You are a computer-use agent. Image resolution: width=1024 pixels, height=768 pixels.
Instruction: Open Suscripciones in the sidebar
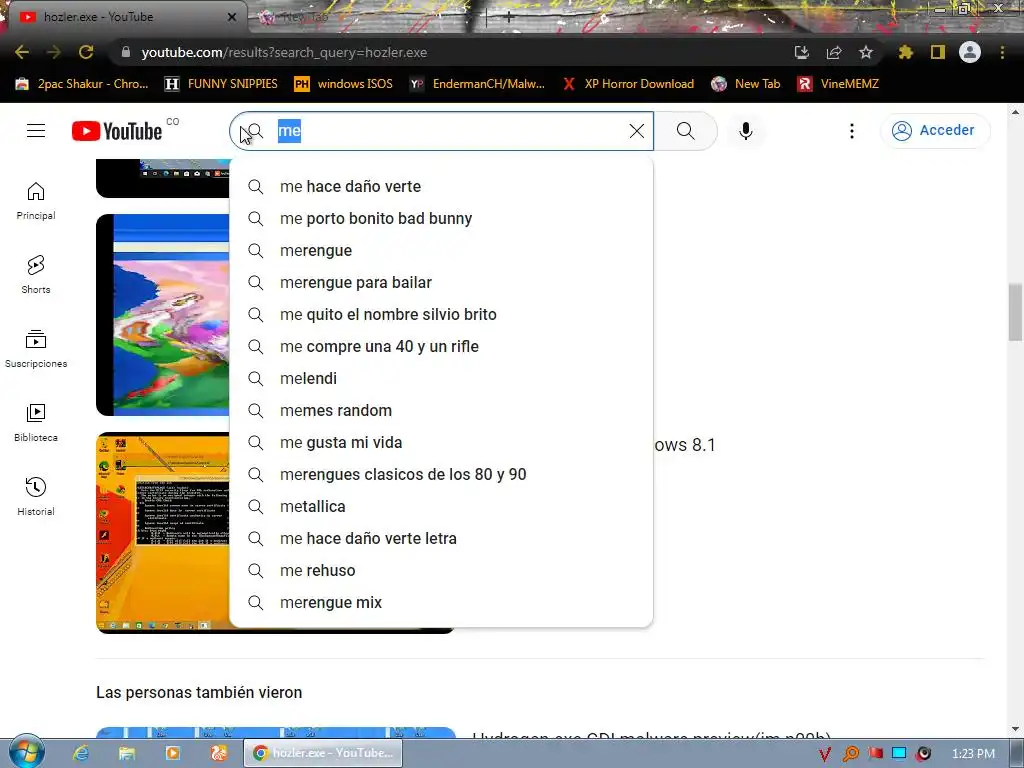coord(36,349)
